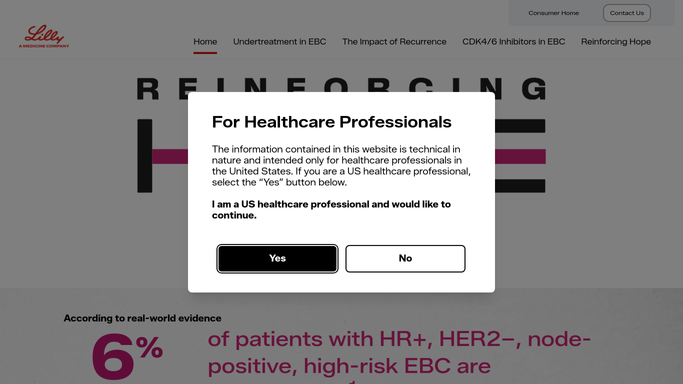Click the large 6% statistic
Image resolution: width=683 pixels, height=384 pixels.
127,355
